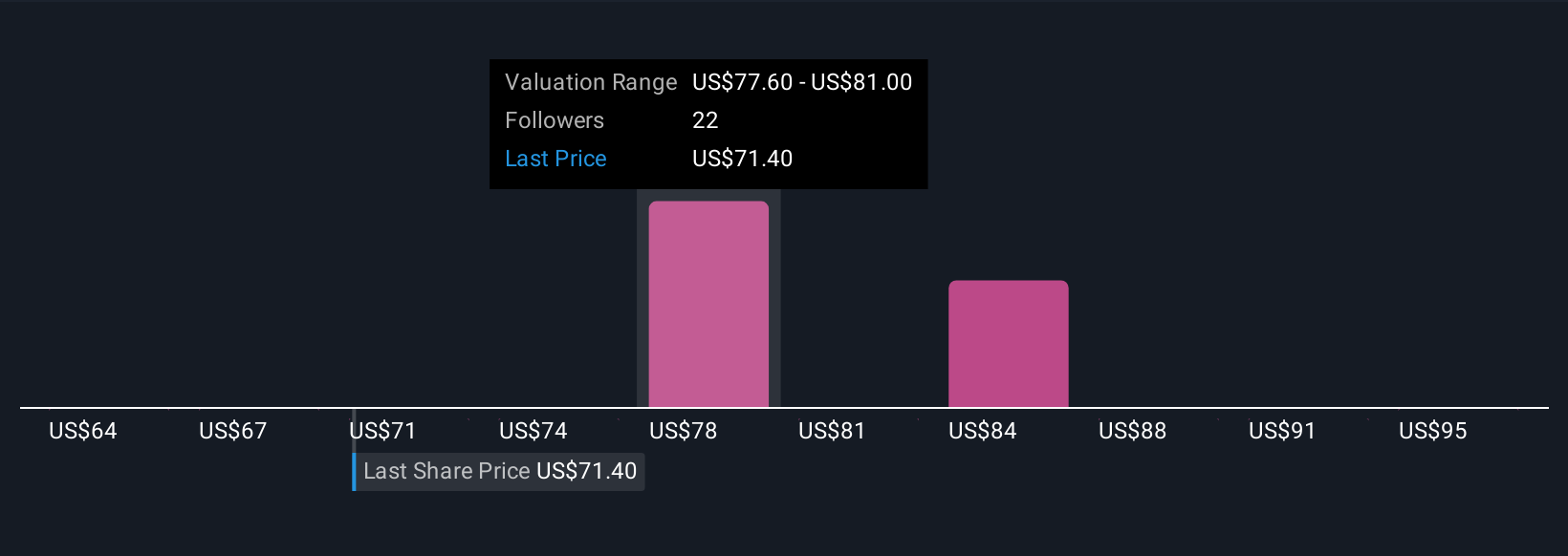
Task: Click the US$77.60 - US$81.00 range value
Action: coord(802,82)
